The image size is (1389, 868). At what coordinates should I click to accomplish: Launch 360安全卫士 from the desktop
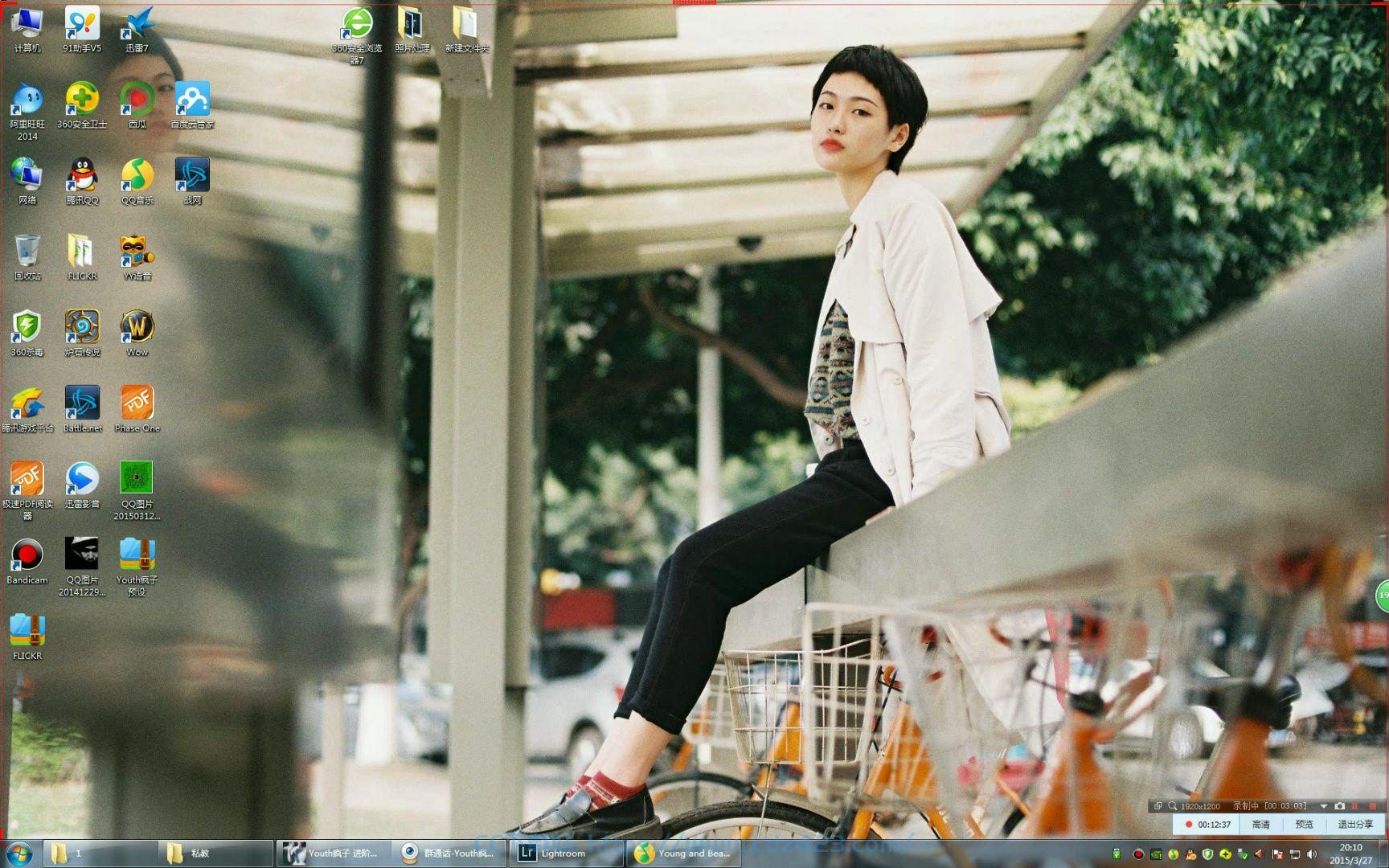tap(82, 105)
